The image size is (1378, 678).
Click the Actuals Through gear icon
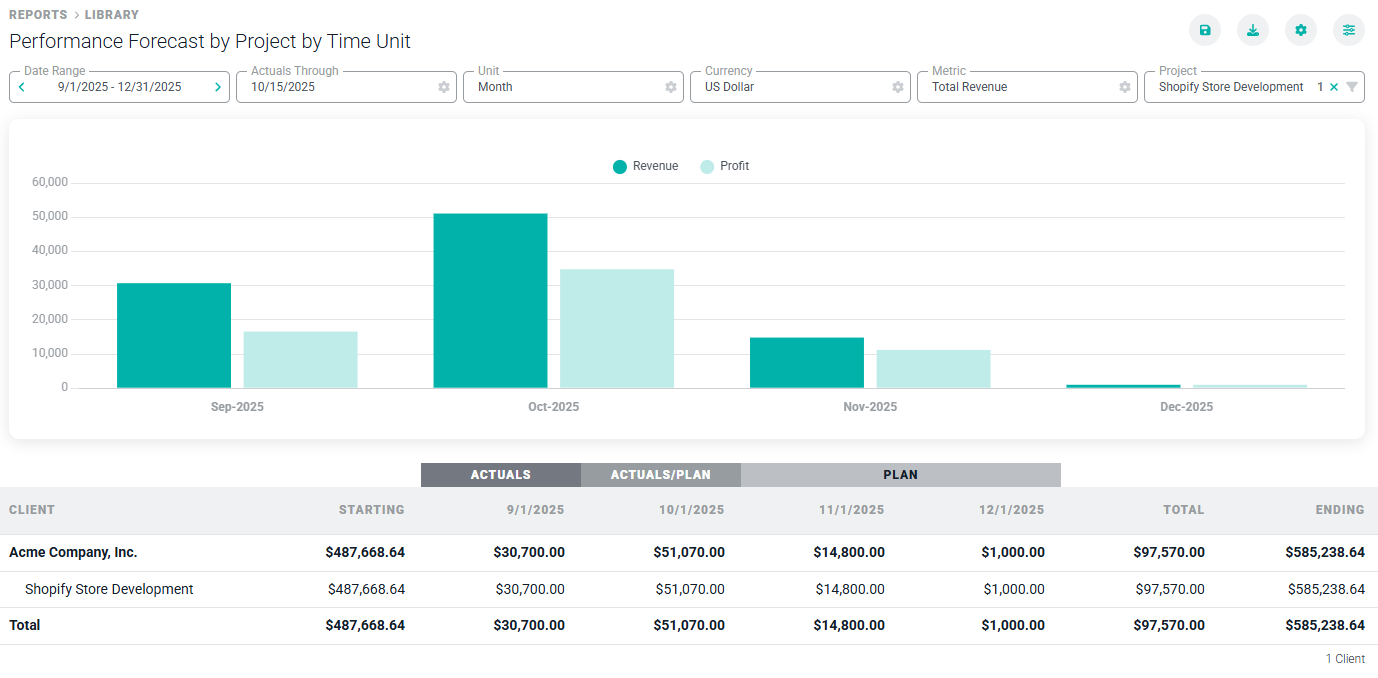[444, 87]
